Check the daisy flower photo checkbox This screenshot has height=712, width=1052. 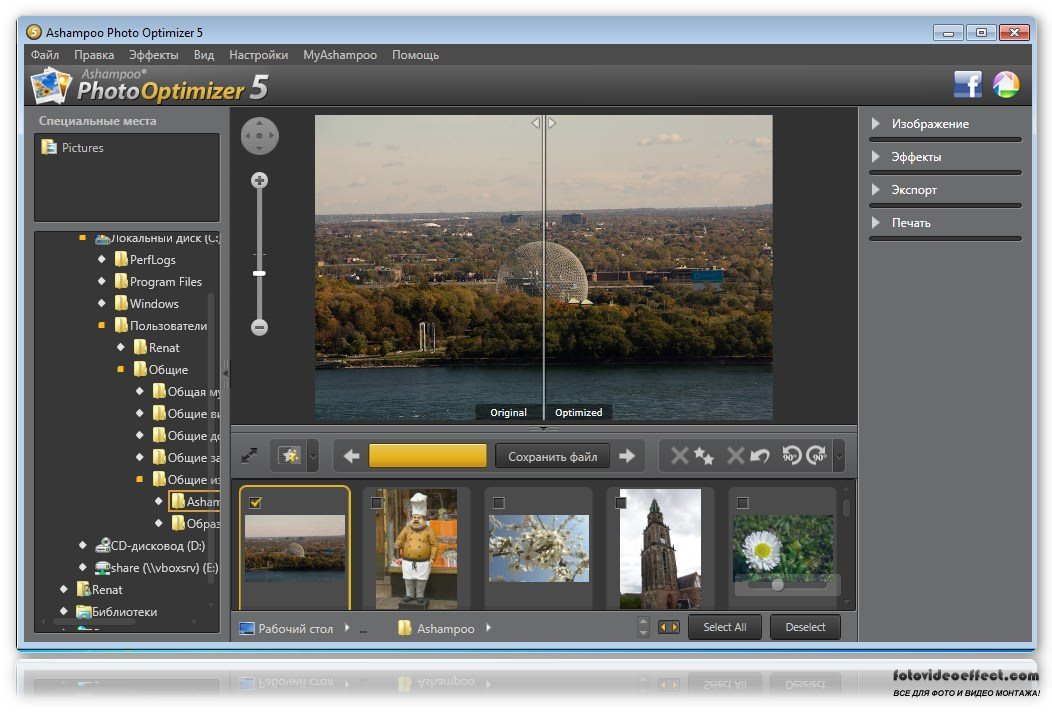pyautogui.click(x=743, y=503)
